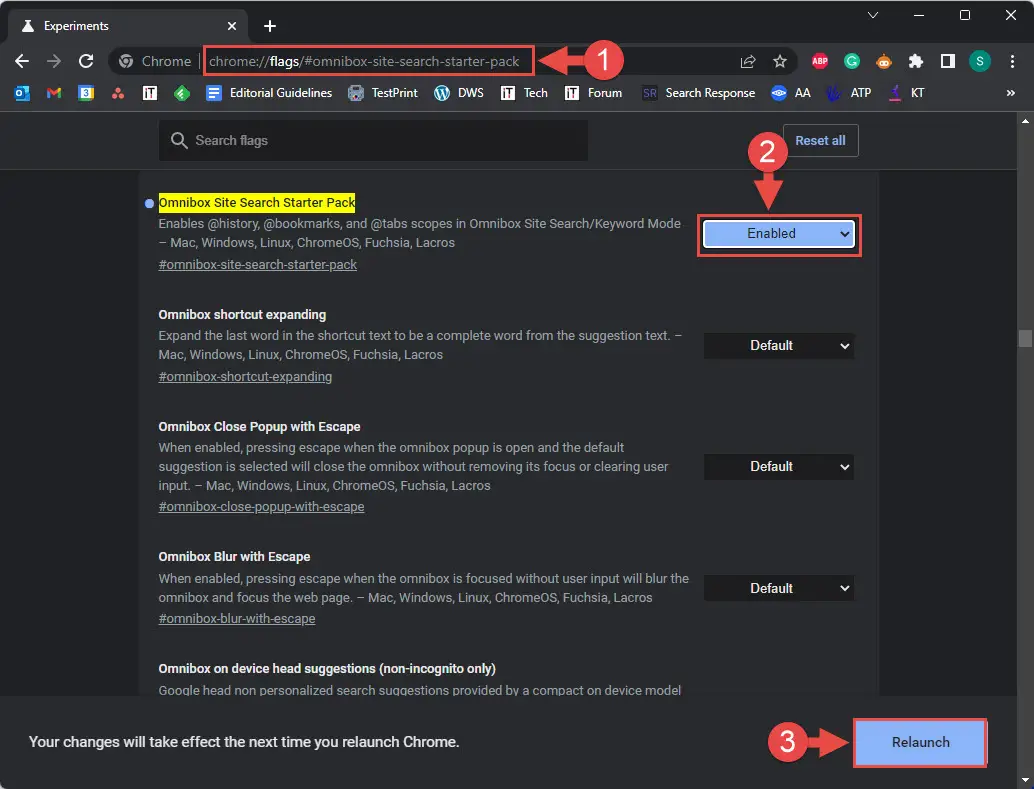This screenshot has width=1034, height=789.
Task: Open the Search Response bookmark
Action: (699, 93)
